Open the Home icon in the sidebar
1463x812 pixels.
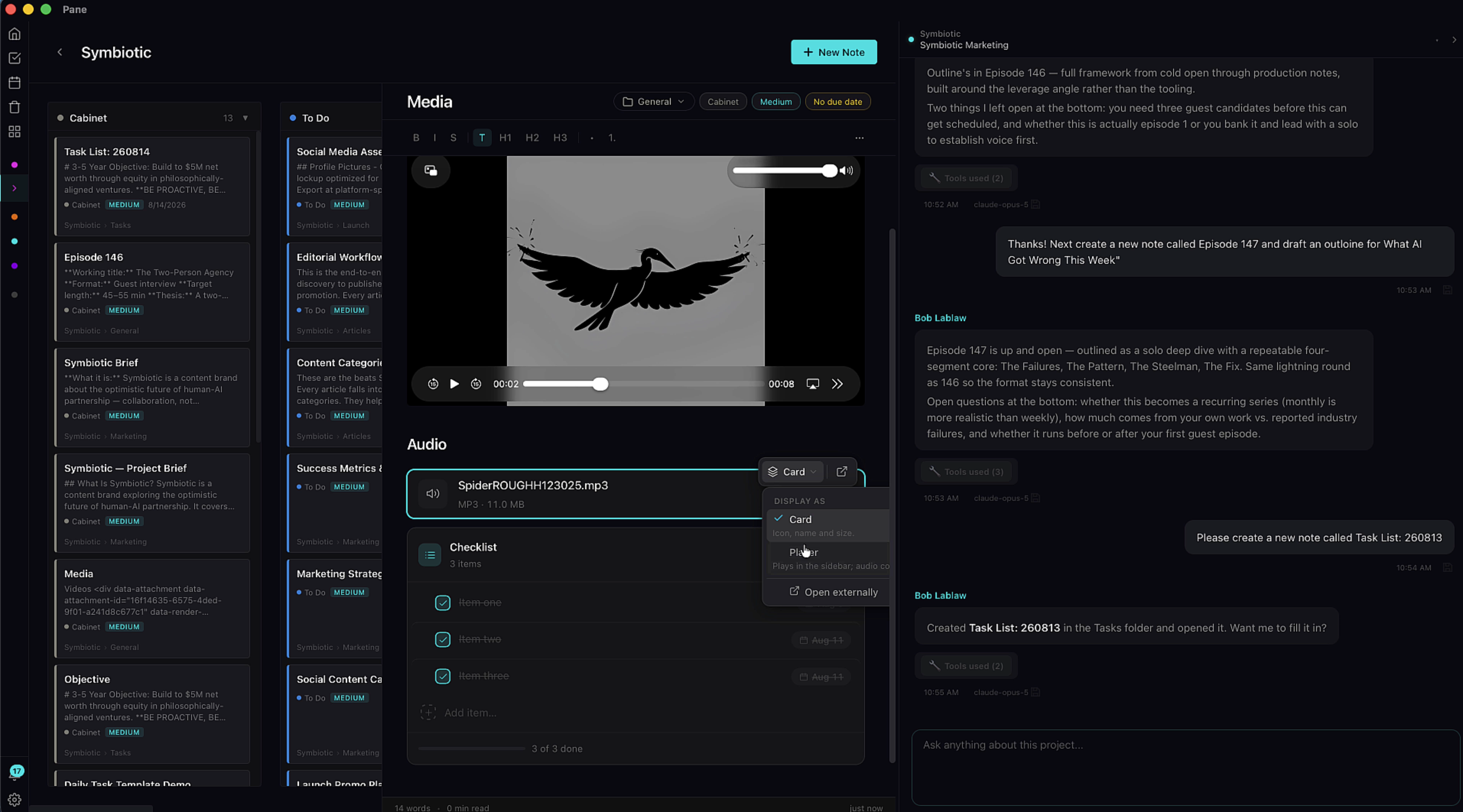click(x=15, y=34)
